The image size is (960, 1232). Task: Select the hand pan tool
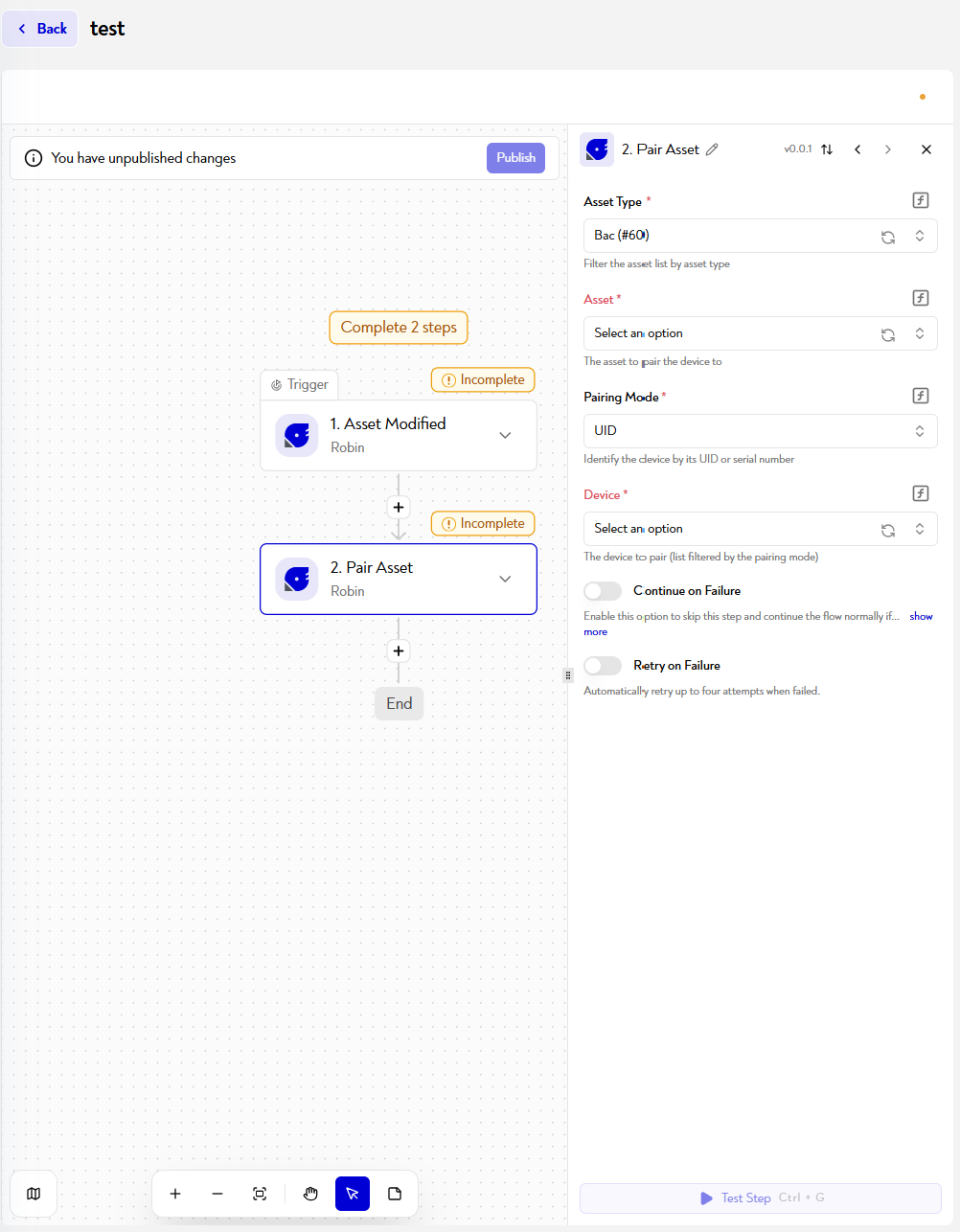(x=310, y=1194)
